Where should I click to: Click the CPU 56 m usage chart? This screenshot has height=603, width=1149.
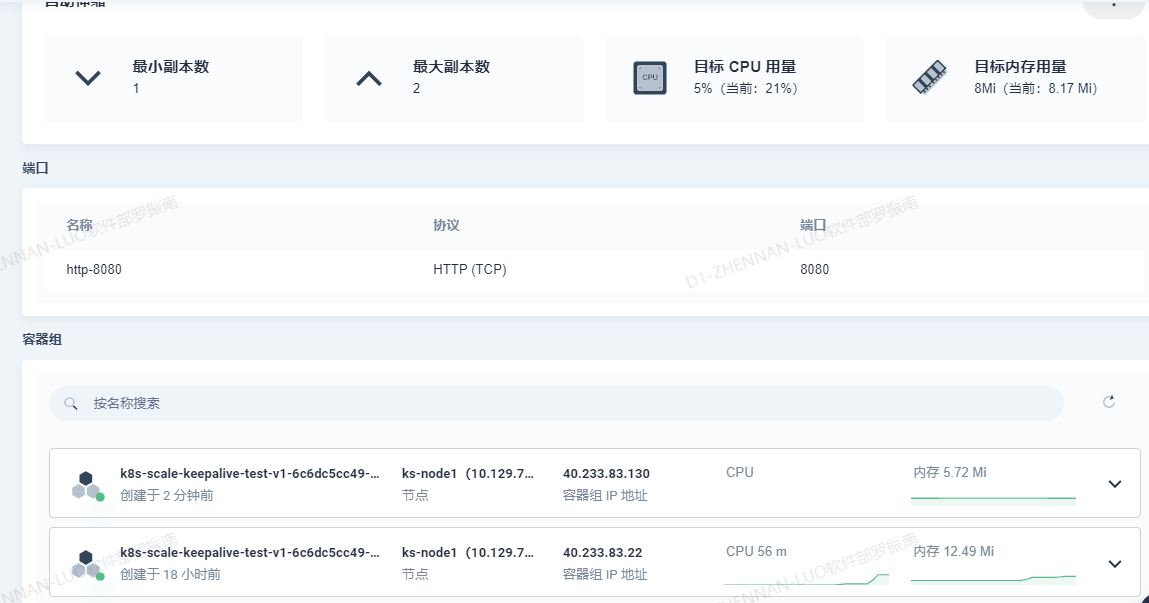(806, 577)
